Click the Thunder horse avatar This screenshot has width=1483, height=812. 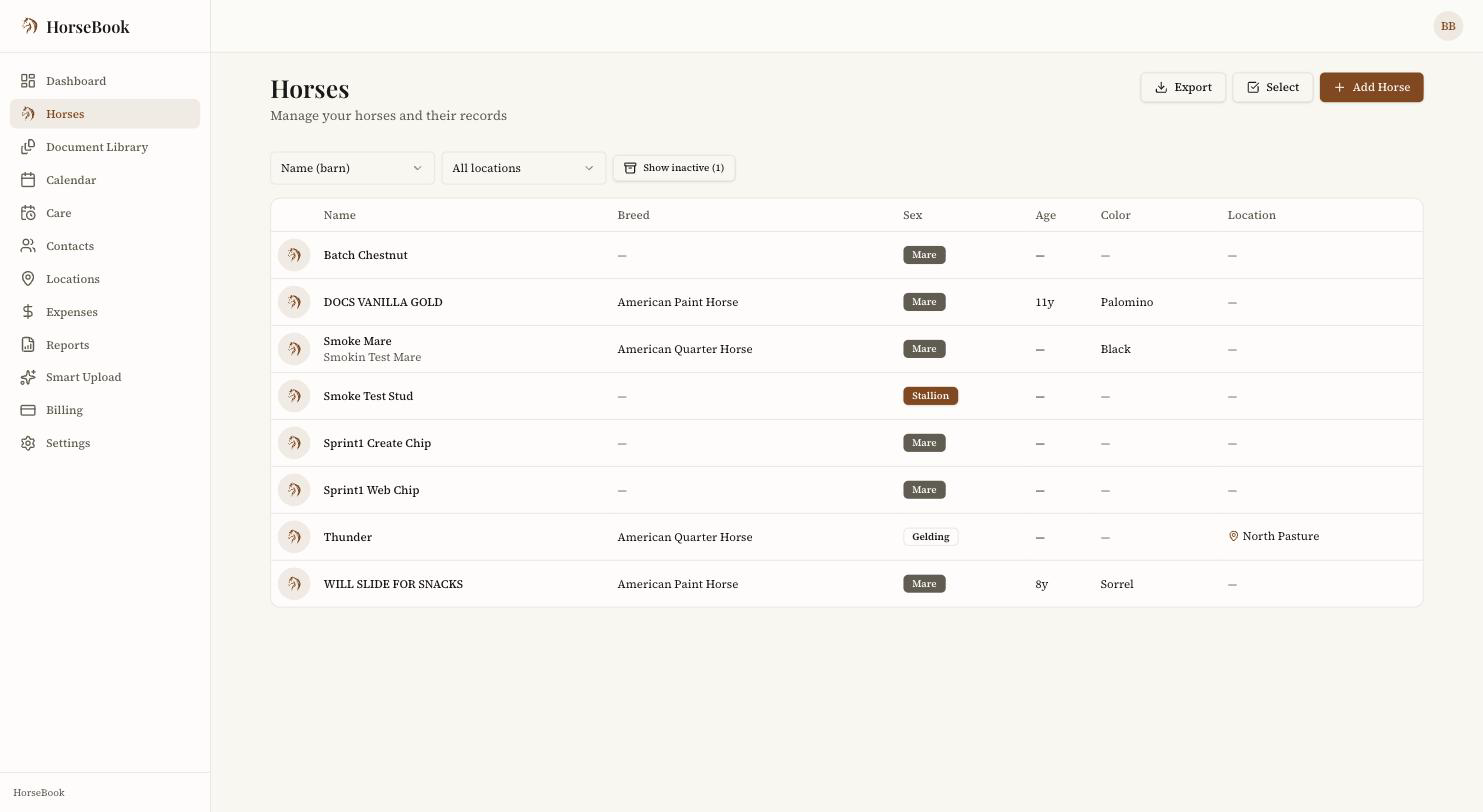pos(294,537)
